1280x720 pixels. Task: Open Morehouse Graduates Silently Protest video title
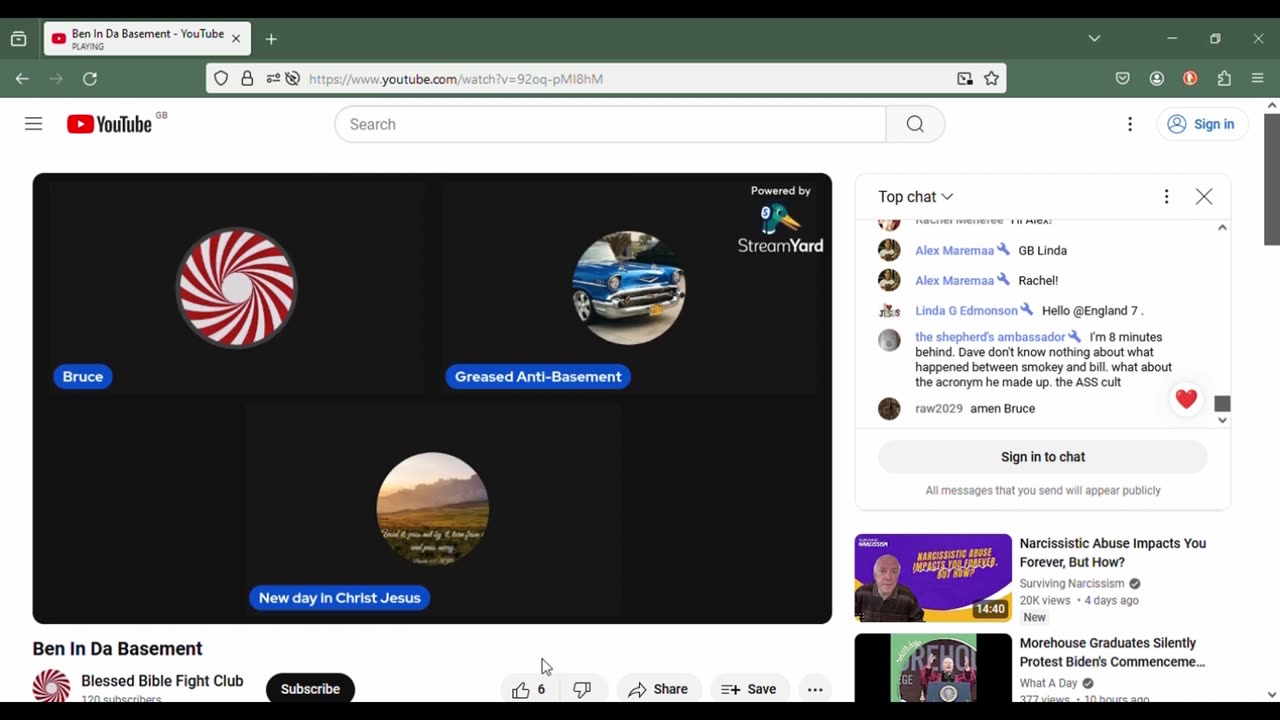click(x=1112, y=652)
